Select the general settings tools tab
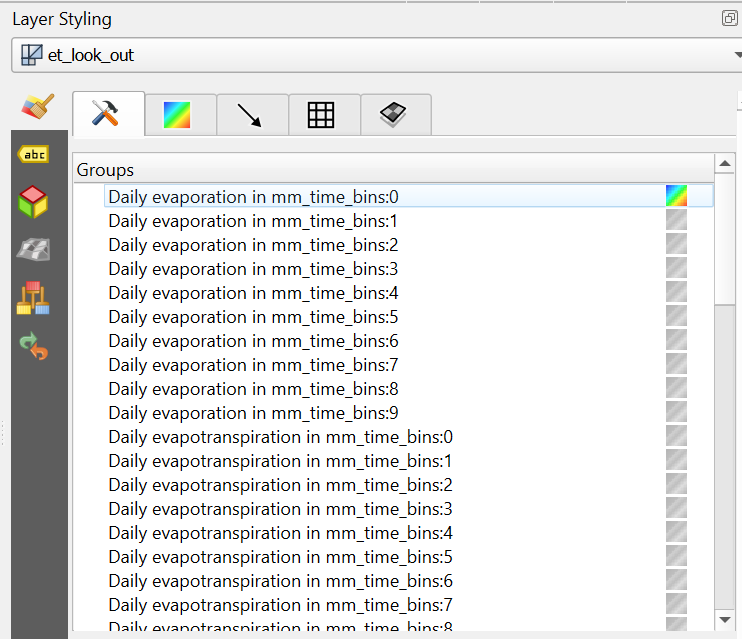This screenshot has height=639, width=742. [x=105, y=113]
